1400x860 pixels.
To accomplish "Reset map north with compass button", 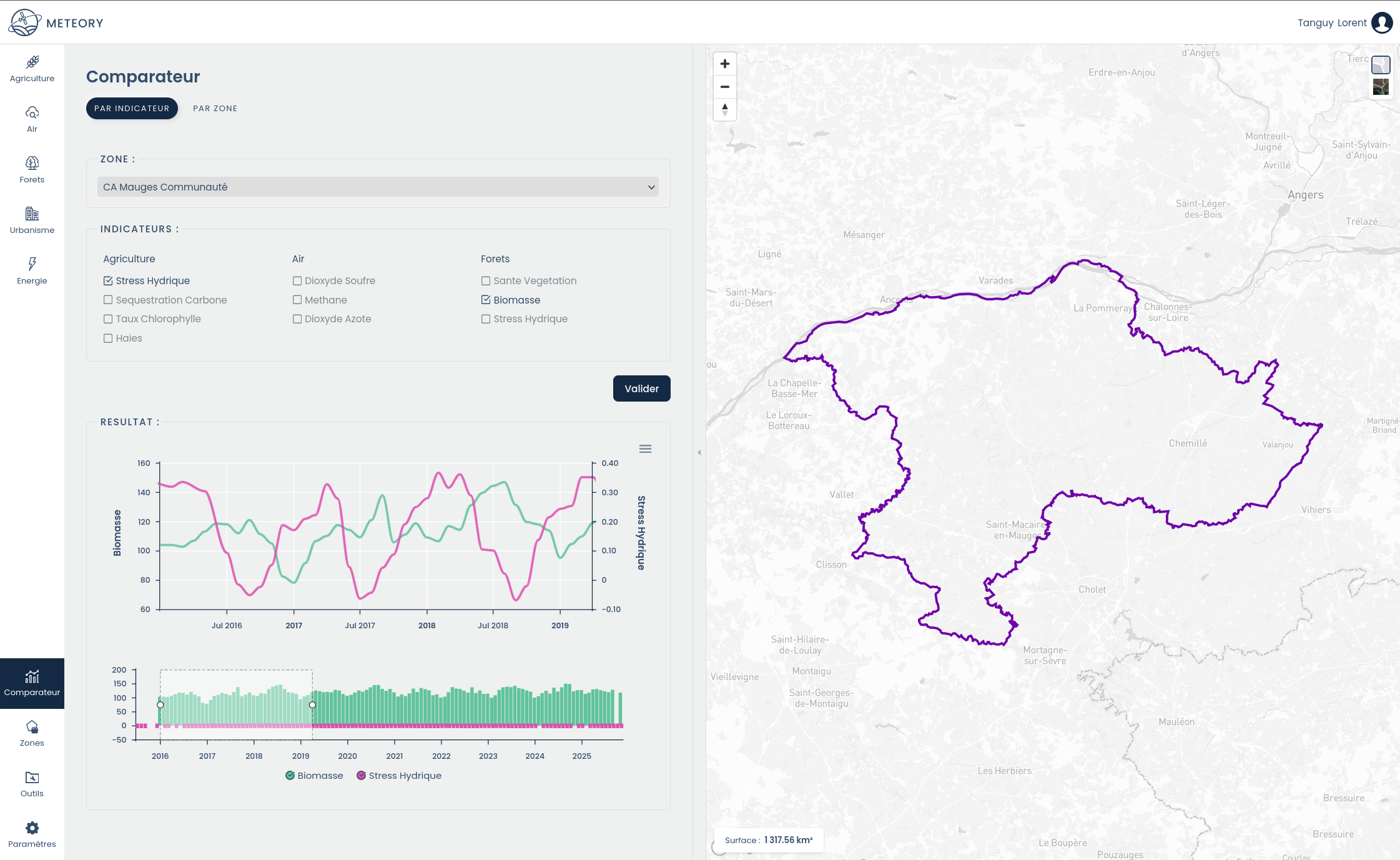I will [x=724, y=110].
